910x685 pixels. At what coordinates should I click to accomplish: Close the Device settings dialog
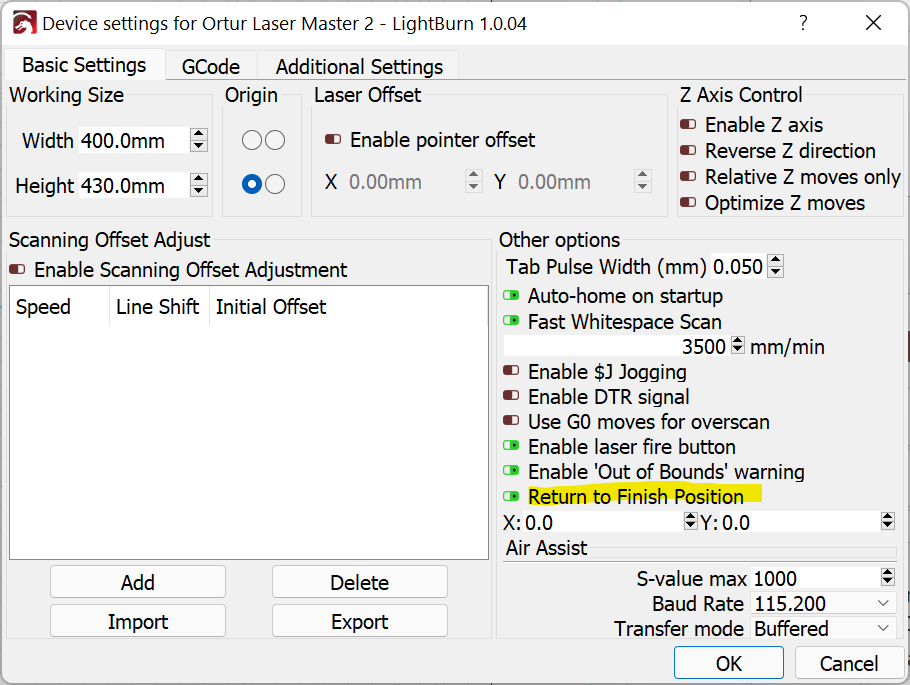coord(873,23)
